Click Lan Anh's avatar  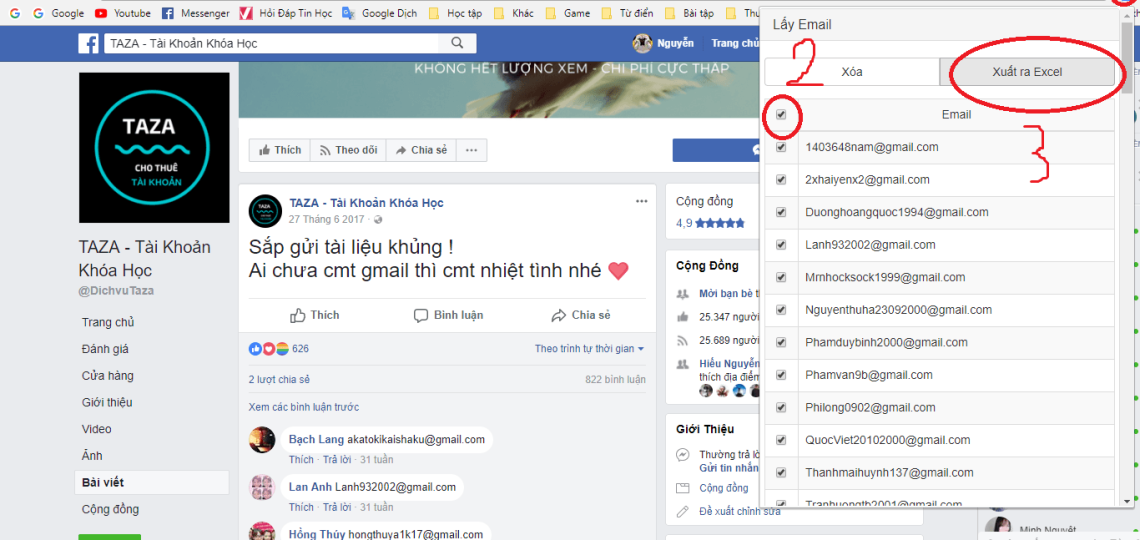tap(262, 487)
